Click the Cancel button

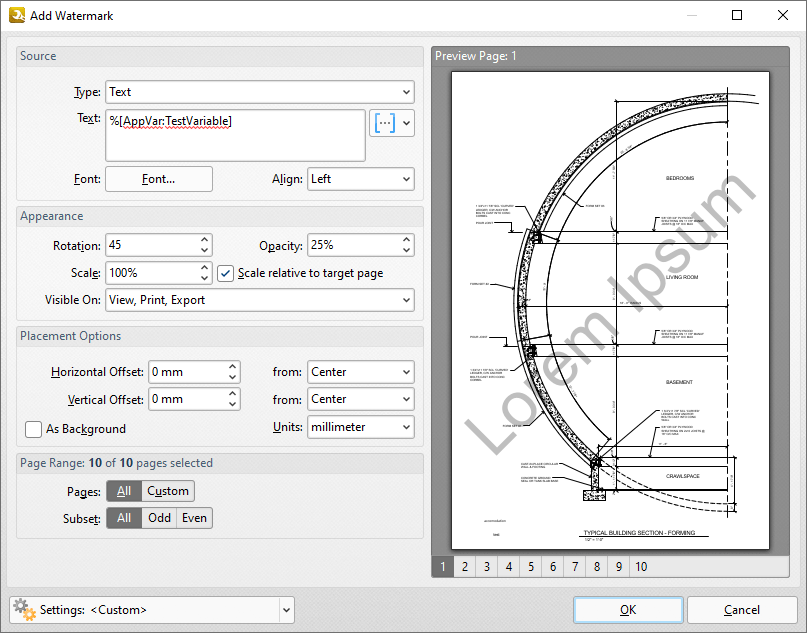tap(742, 610)
